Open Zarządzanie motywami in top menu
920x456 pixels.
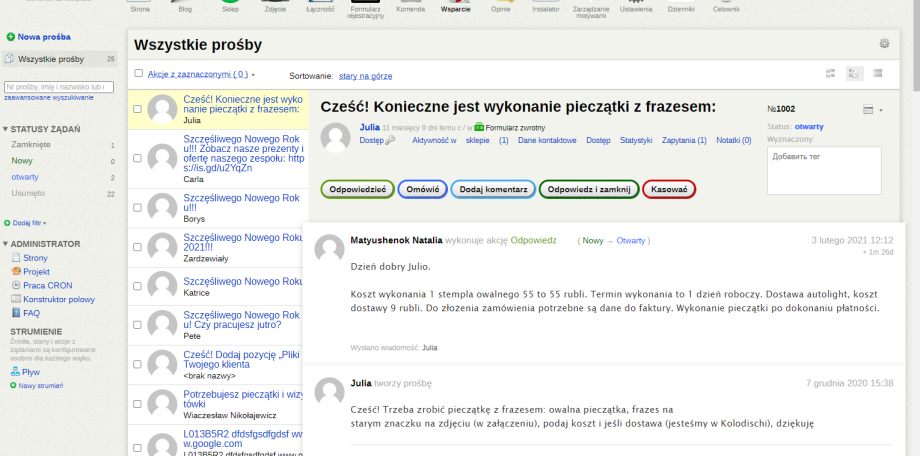(x=589, y=9)
